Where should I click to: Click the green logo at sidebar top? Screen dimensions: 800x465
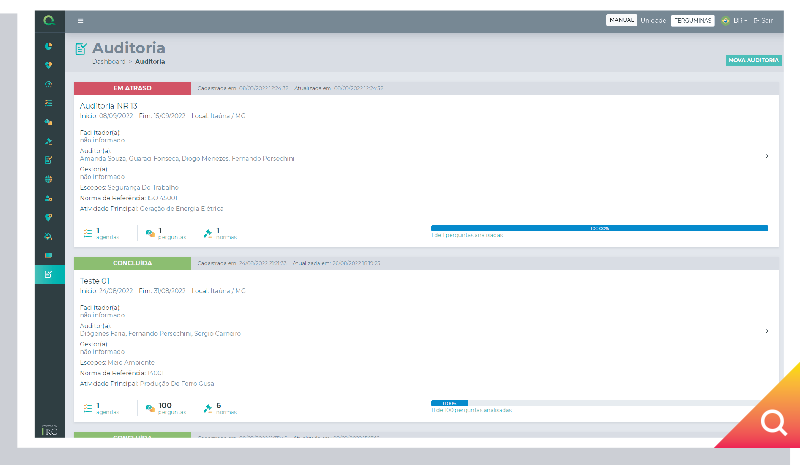(48, 20)
